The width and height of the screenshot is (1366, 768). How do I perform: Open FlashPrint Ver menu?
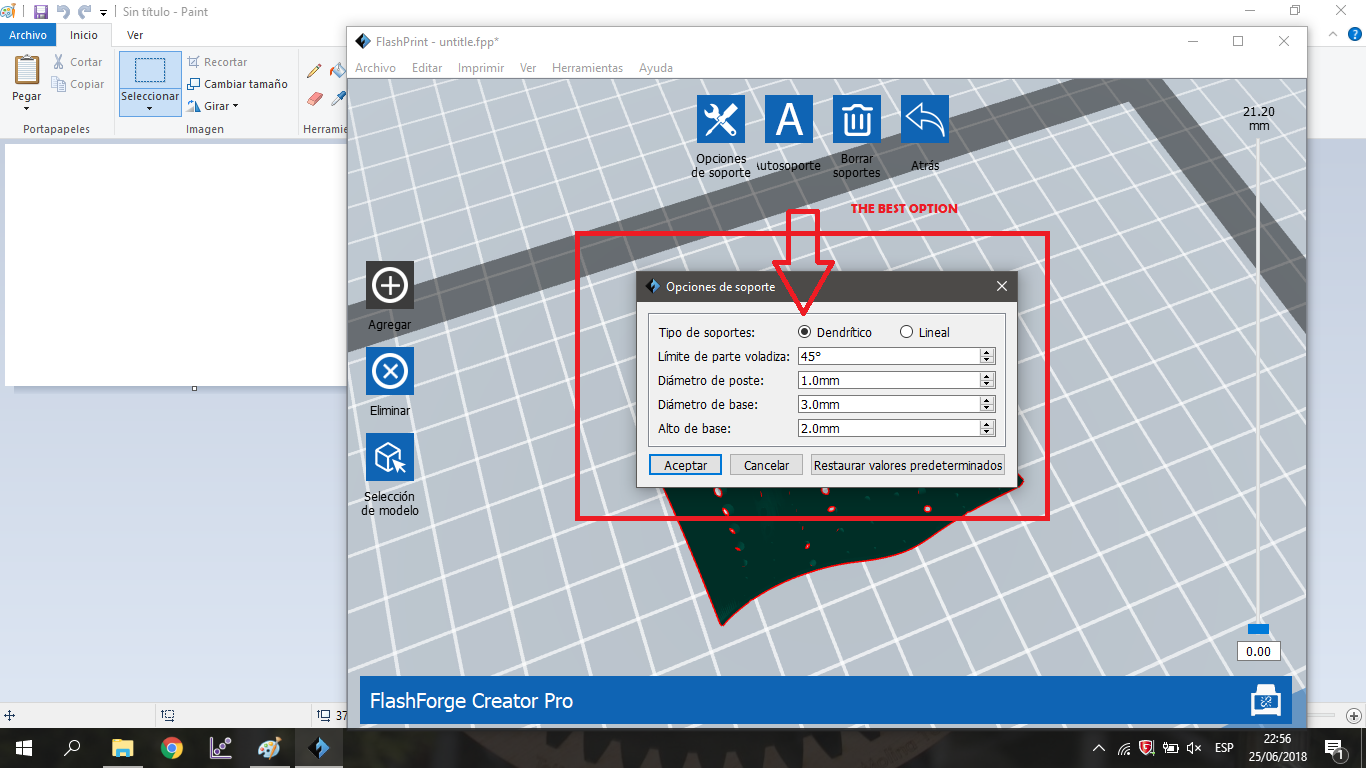click(x=528, y=68)
